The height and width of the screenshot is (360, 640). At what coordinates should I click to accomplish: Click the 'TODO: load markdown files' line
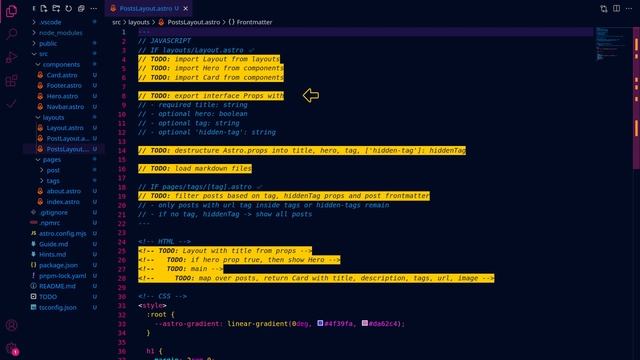(195, 169)
